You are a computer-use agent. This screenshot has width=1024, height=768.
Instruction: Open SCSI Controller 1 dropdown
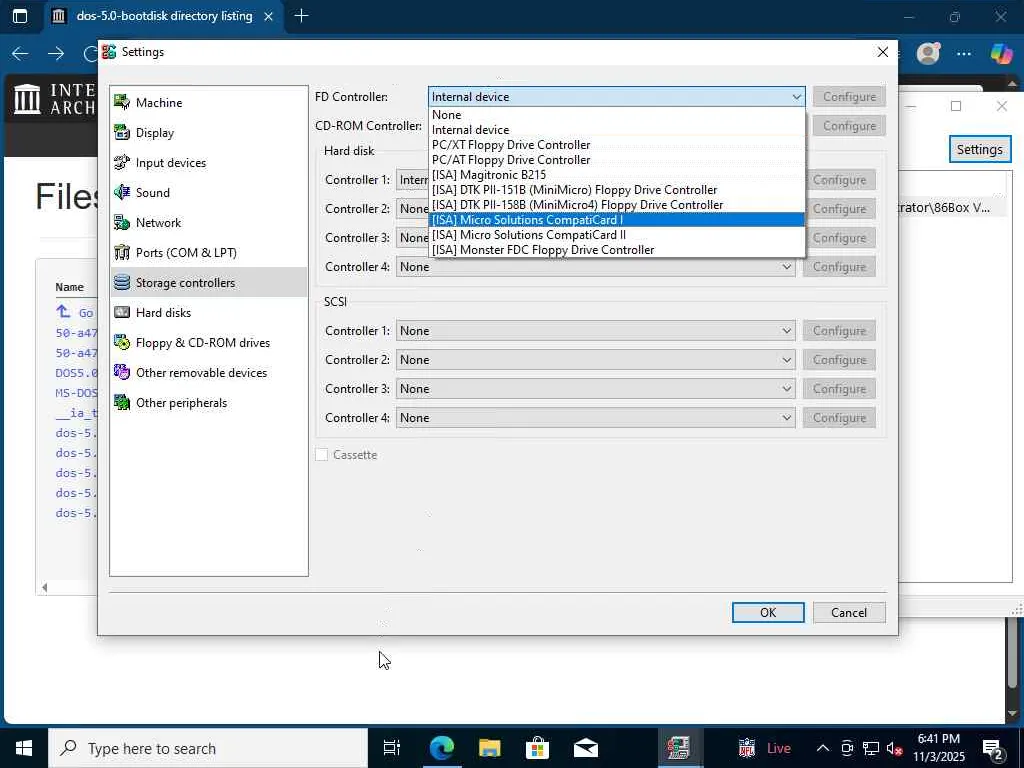pos(595,330)
